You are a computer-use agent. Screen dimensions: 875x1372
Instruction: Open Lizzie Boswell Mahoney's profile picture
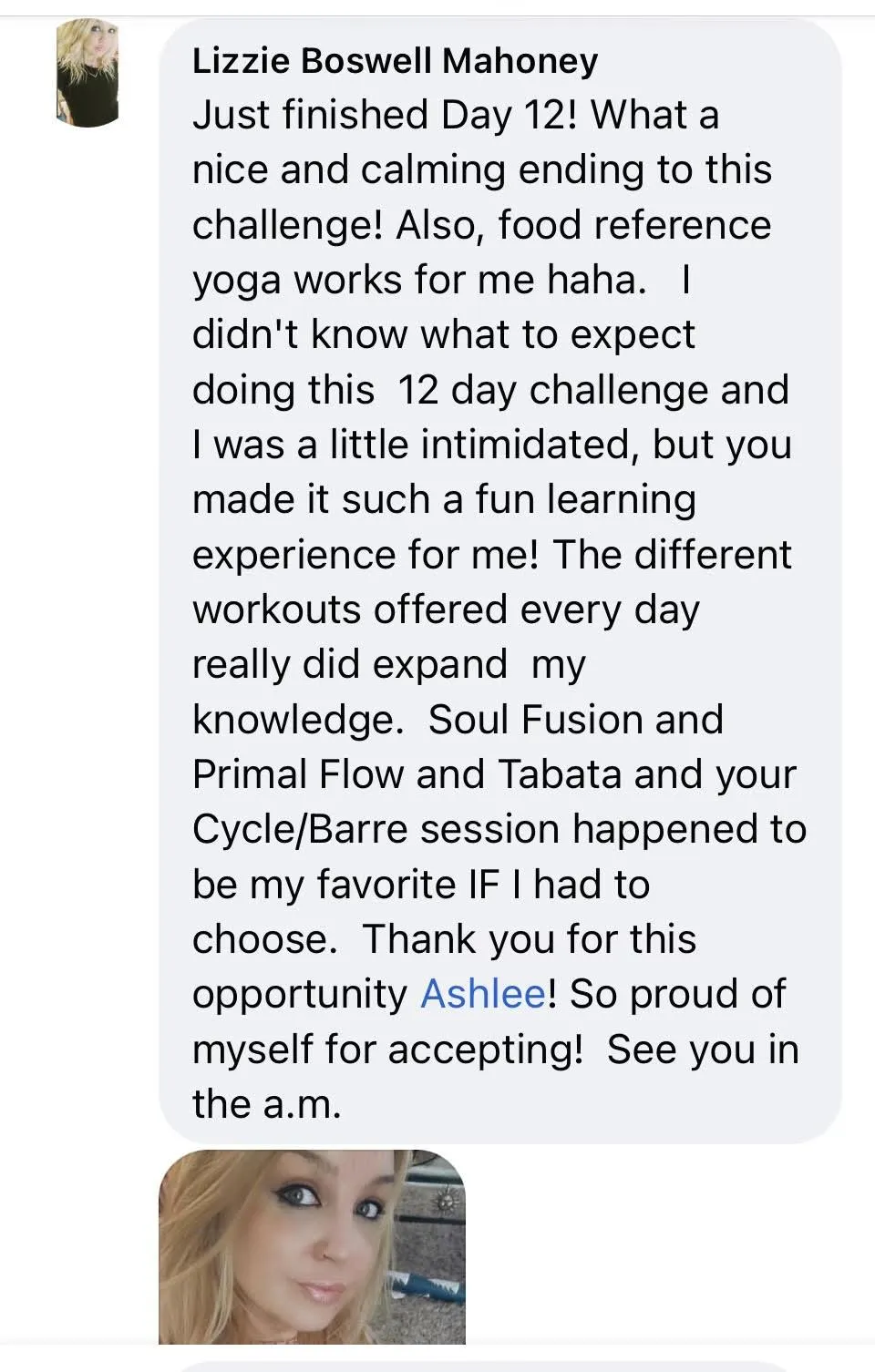pos(87,73)
